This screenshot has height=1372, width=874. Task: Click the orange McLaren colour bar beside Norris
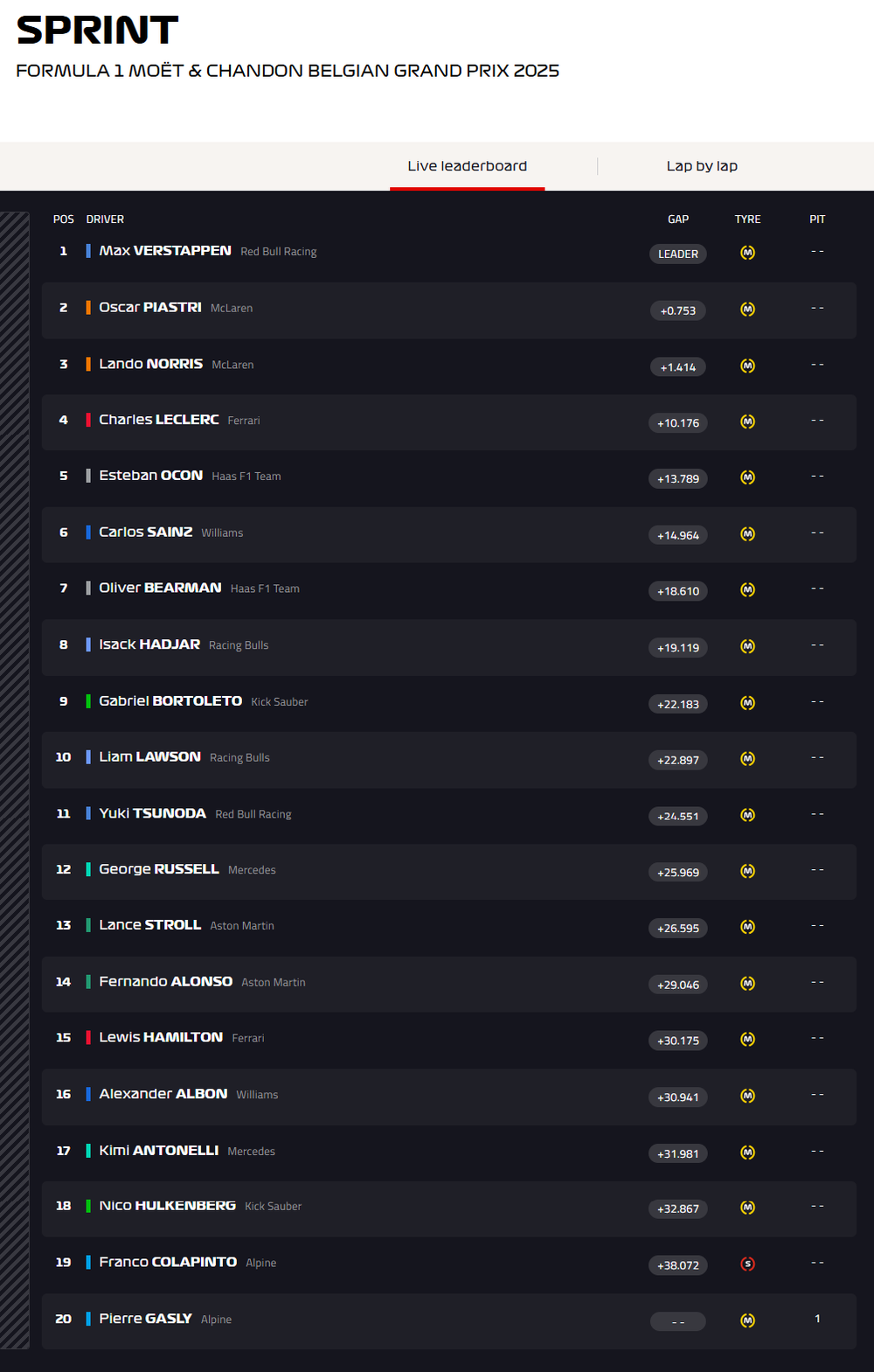(87, 364)
